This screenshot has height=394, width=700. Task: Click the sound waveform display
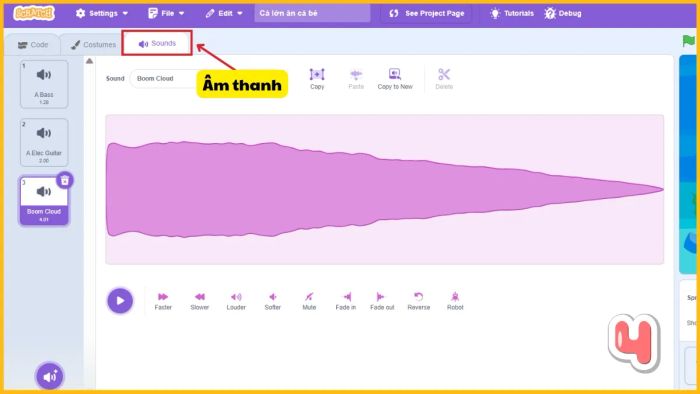tap(384, 190)
